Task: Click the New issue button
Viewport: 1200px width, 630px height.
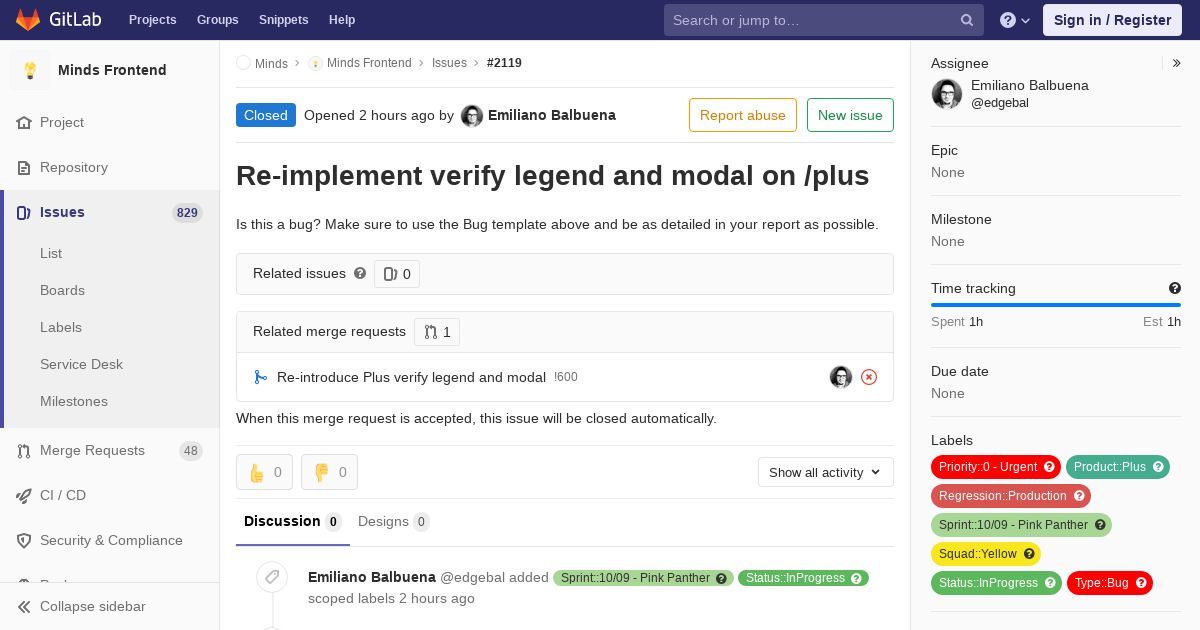Action: coord(850,115)
